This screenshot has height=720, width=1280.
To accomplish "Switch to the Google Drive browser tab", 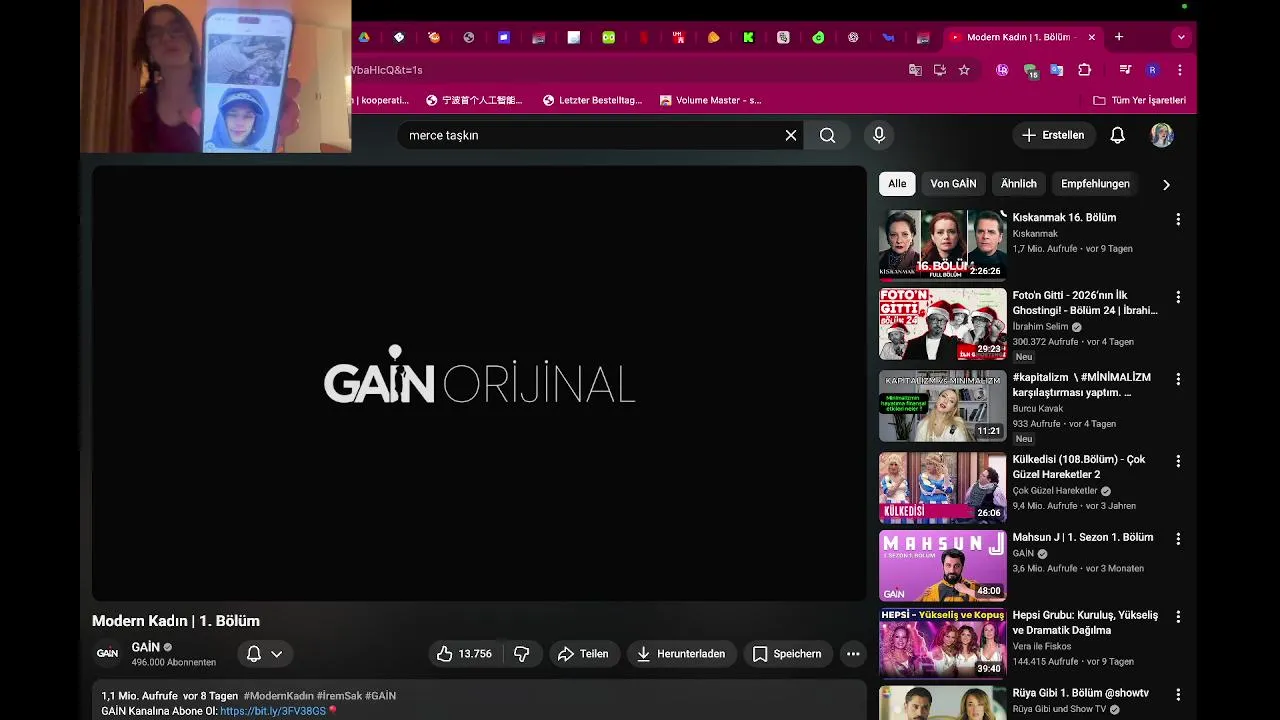I will (x=364, y=37).
